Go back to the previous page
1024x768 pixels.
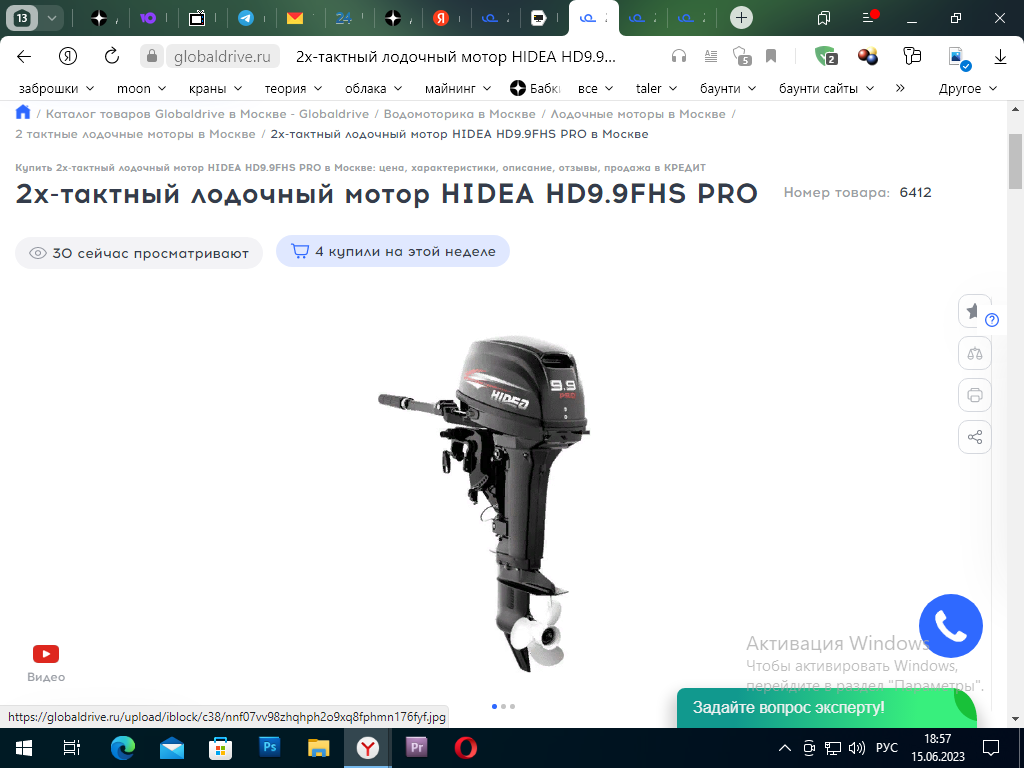tap(24, 56)
